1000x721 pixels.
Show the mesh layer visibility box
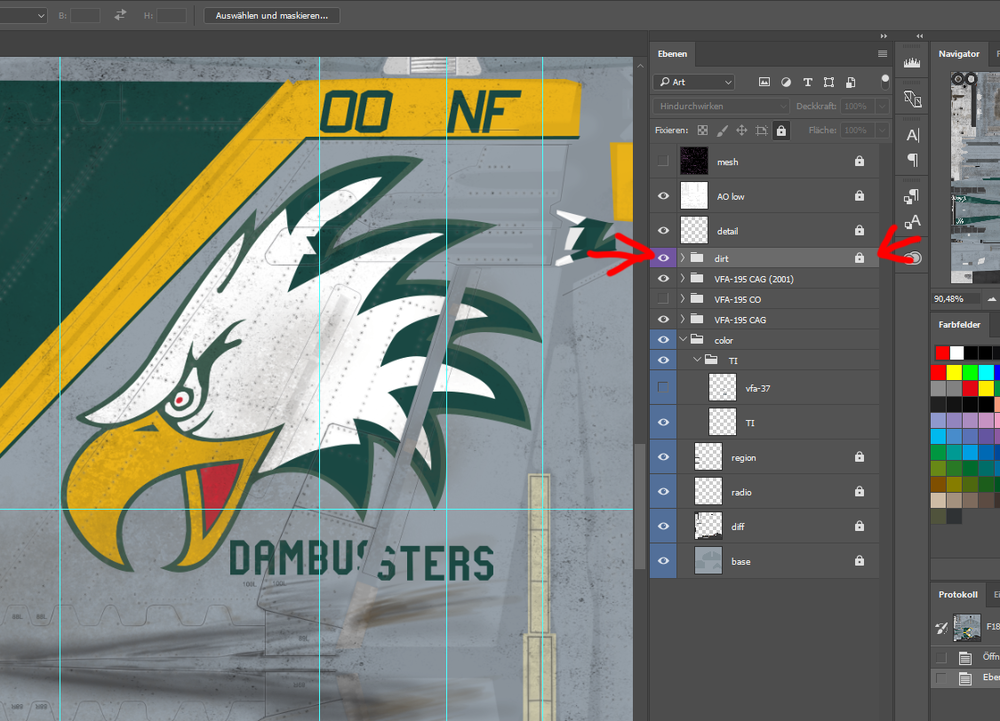tap(663, 161)
